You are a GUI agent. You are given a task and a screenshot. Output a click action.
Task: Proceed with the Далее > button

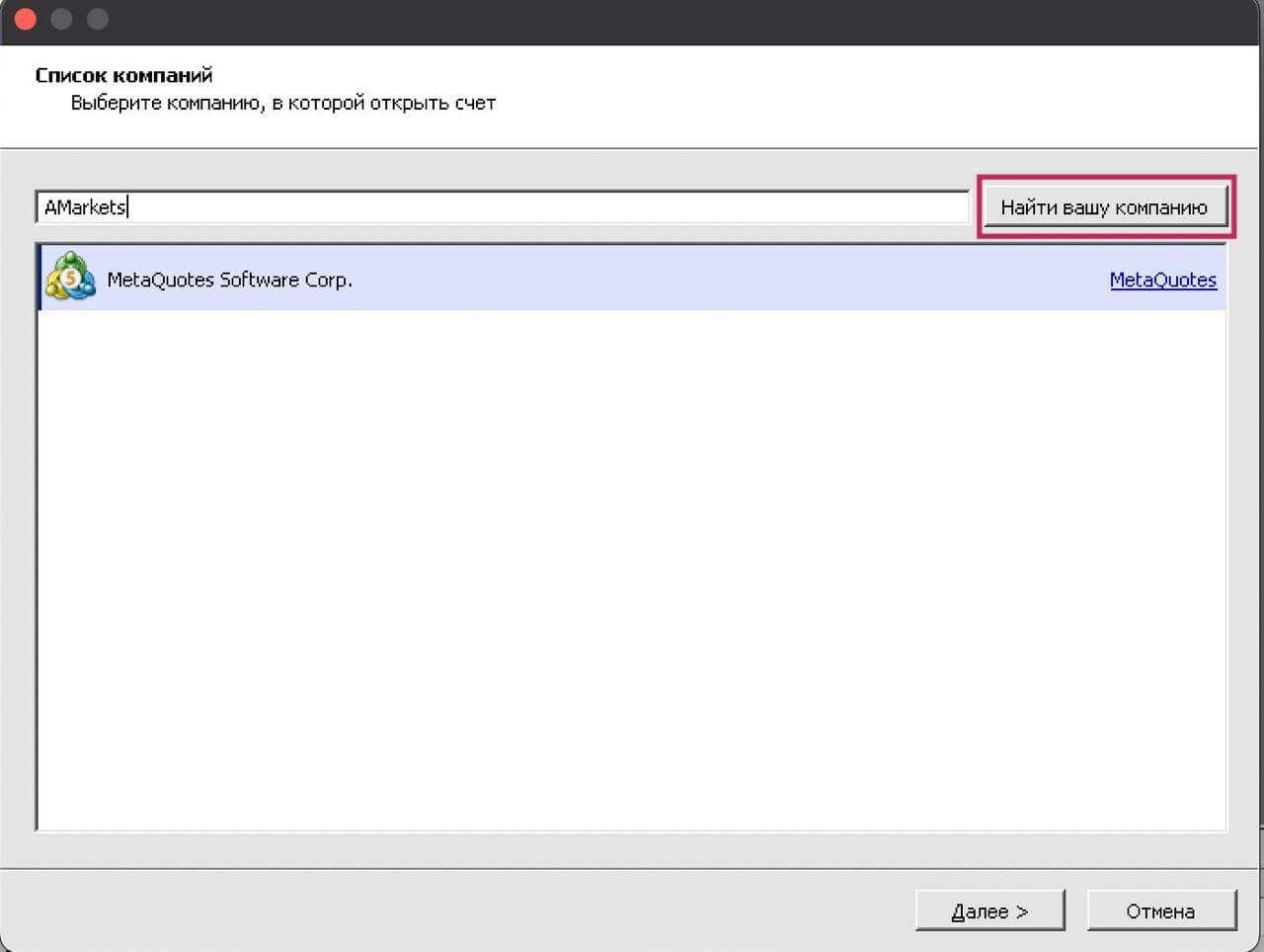[x=989, y=911]
